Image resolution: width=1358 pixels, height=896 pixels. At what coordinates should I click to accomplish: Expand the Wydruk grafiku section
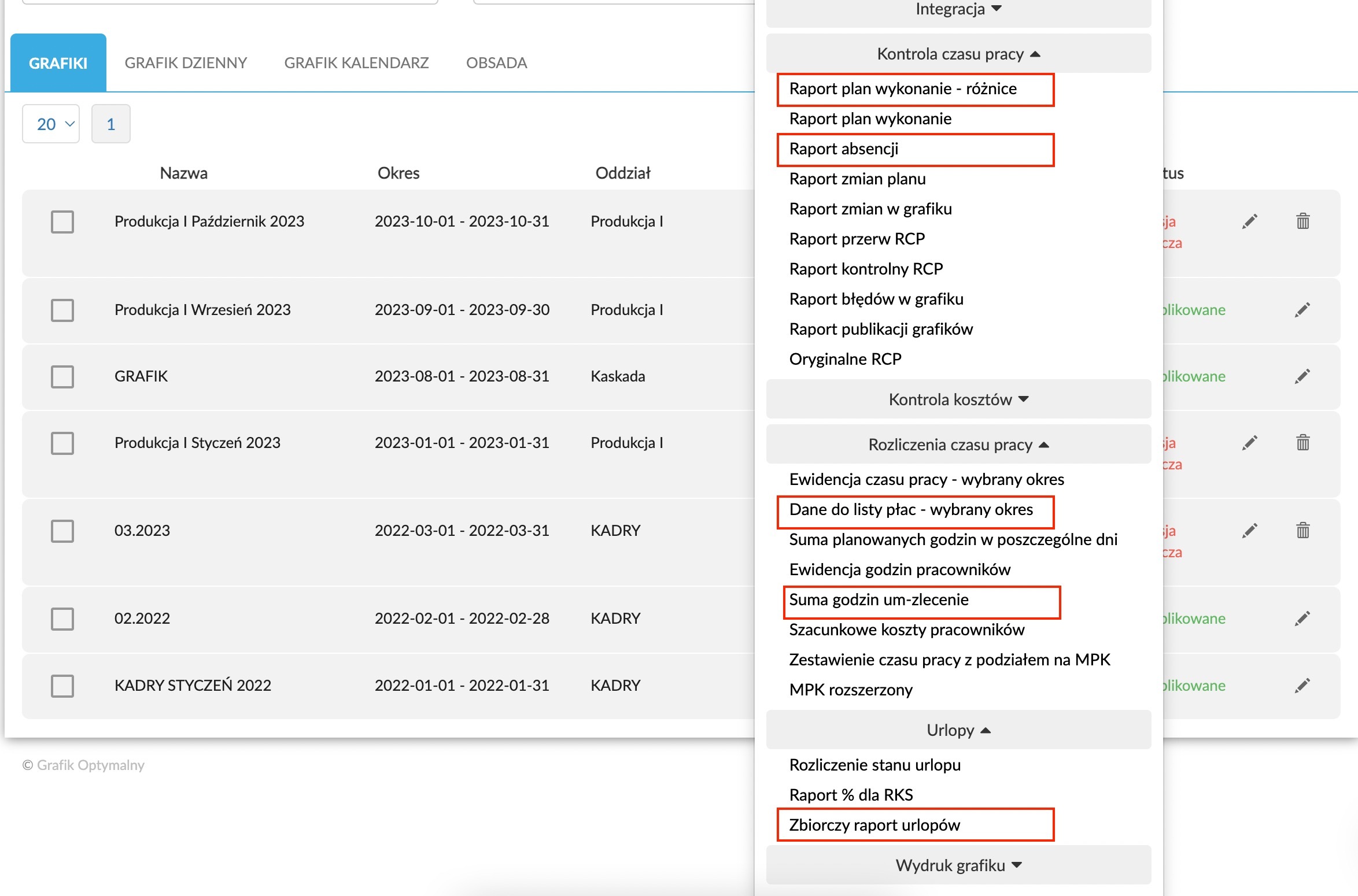click(958, 865)
